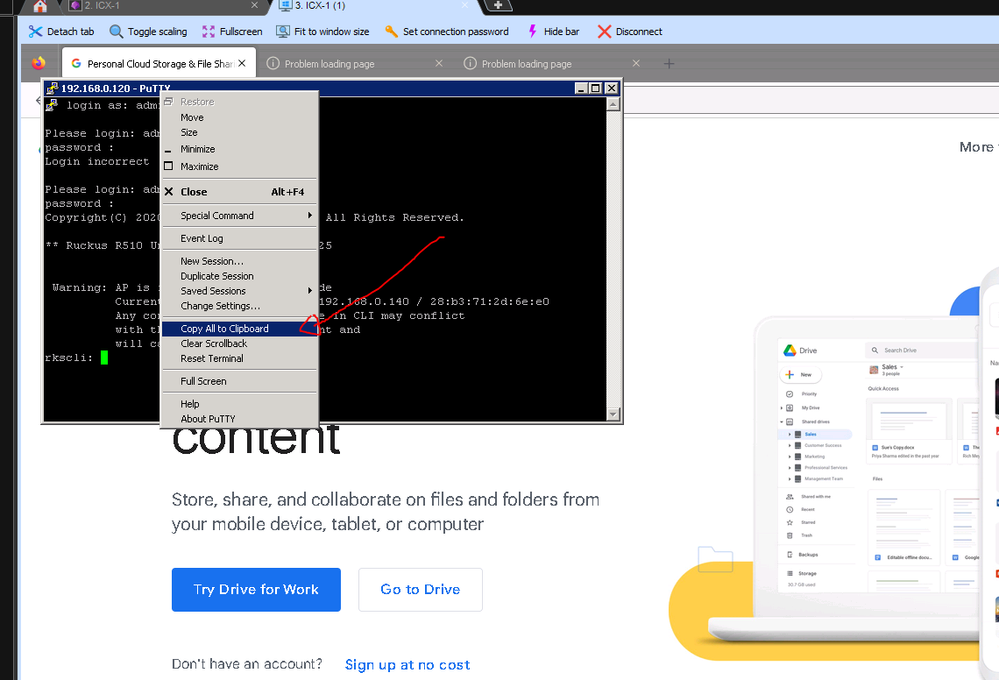The image size is (999, 680).
Task: Click the PuTTY terminal scrollbar down arrow
Action: [x=613, y=414]
